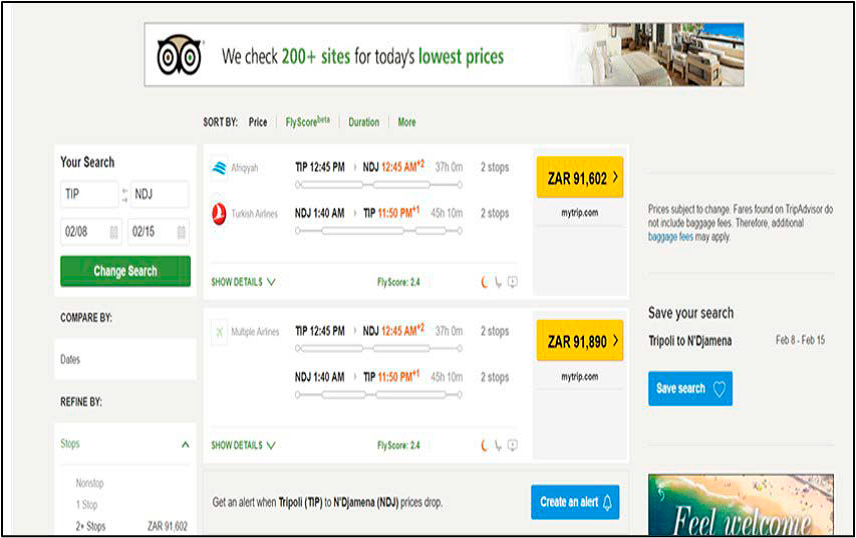This screenshot has width=856, height=538.
Task: Expand Show Details for the second flight
Action: (243, 445)
